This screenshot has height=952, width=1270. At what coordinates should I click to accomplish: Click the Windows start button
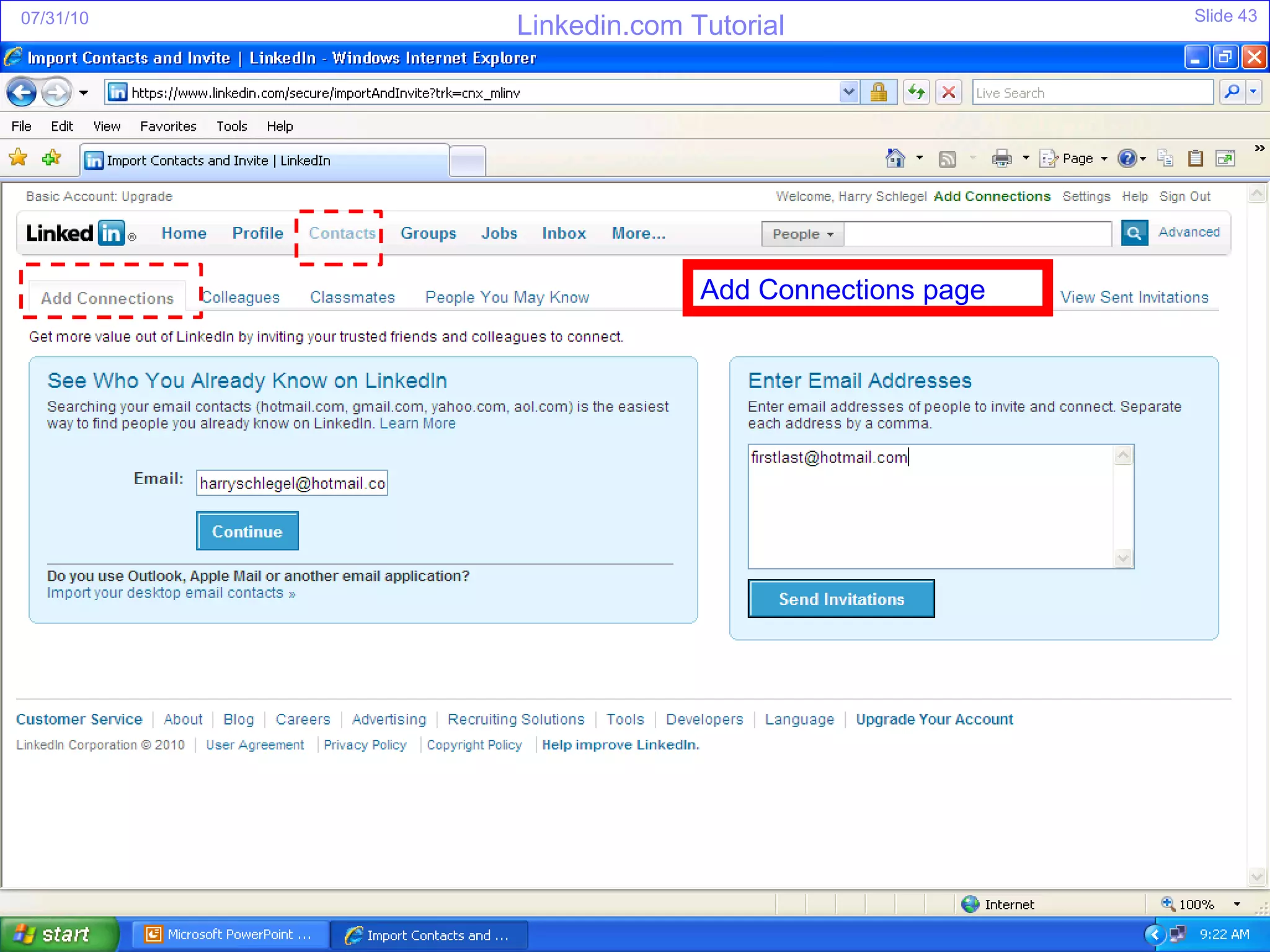click(60, 934)
